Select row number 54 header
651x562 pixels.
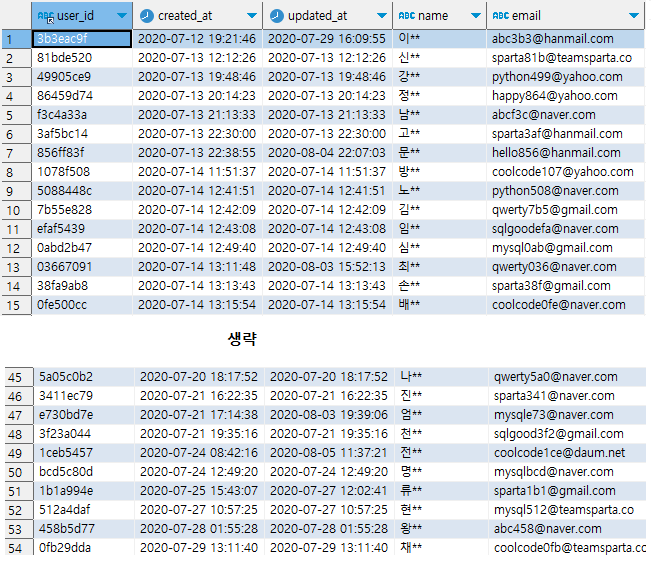(x=19, y=548)
